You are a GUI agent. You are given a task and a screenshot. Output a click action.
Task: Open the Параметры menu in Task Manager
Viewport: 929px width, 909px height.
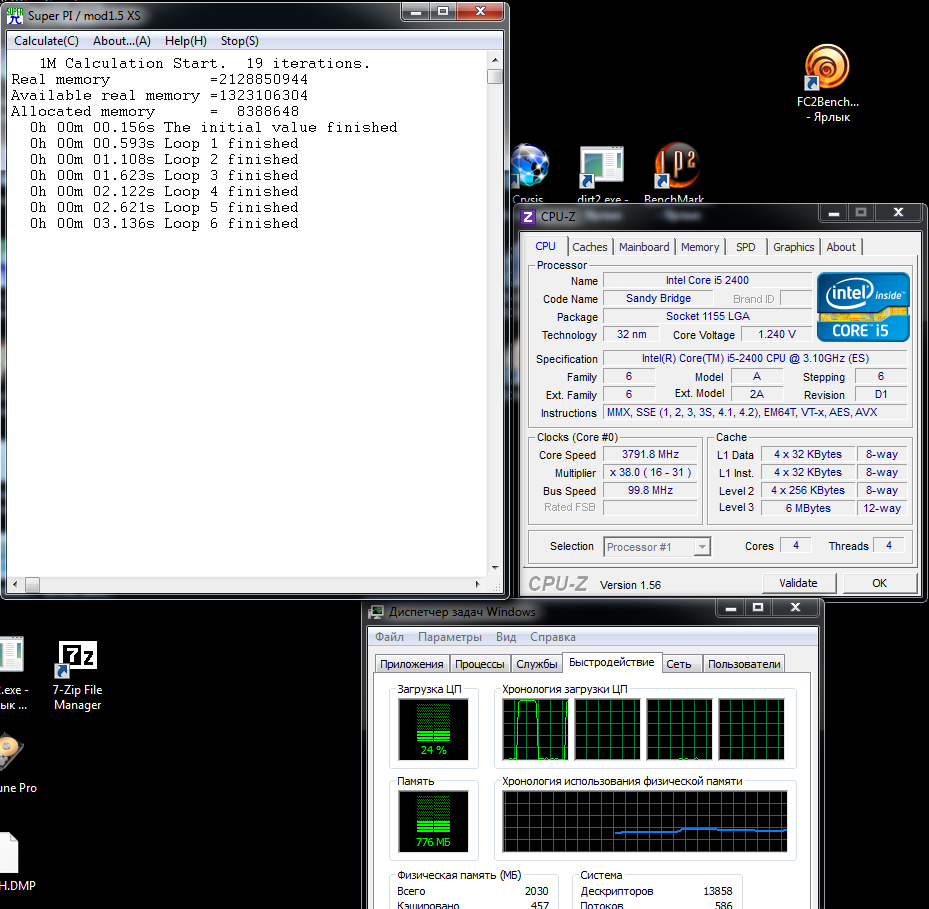point(449,637)
